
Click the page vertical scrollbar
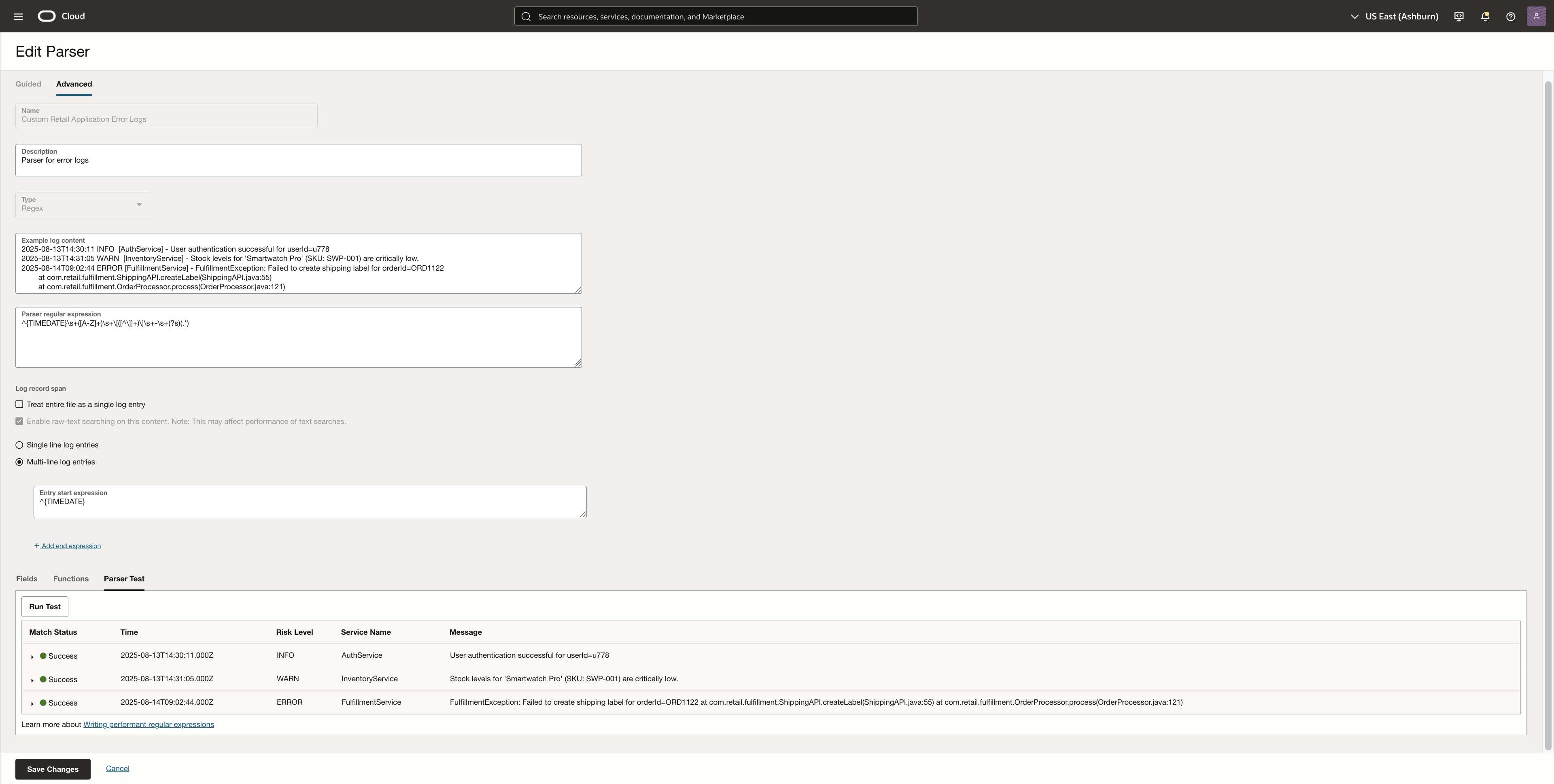click(1548, 416)
